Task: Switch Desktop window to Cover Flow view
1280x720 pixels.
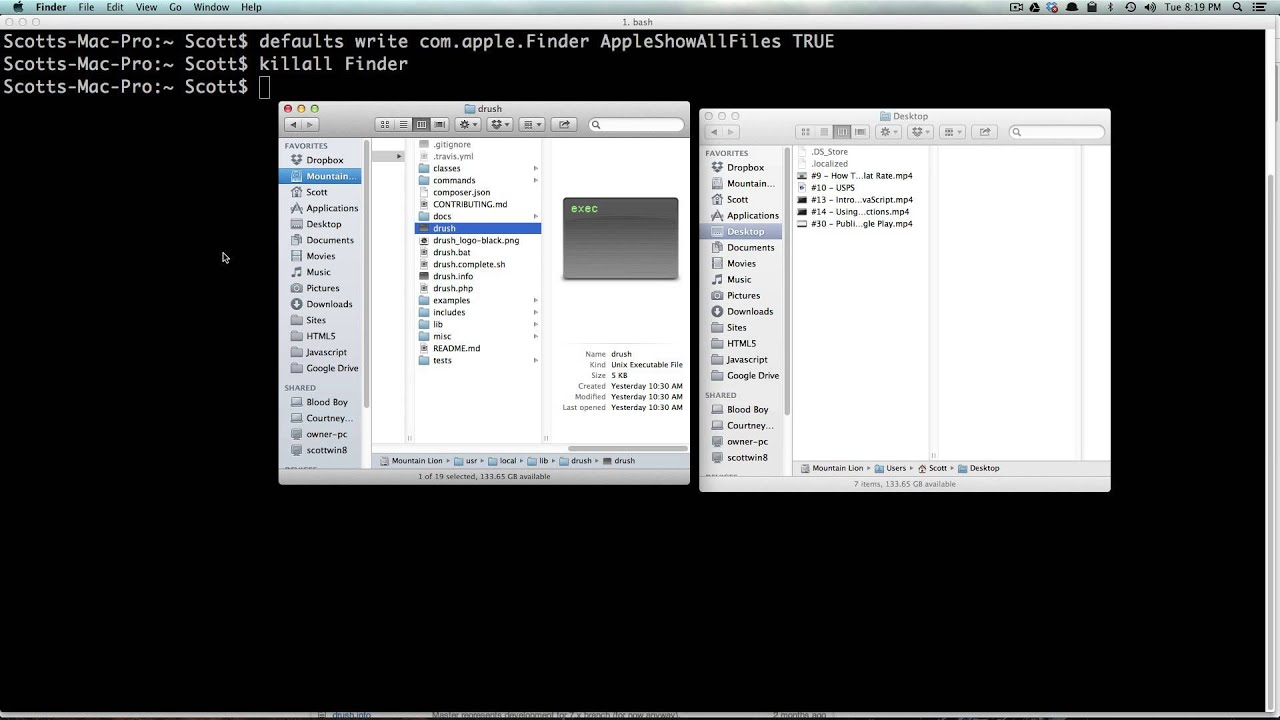Action: (860, 132)
